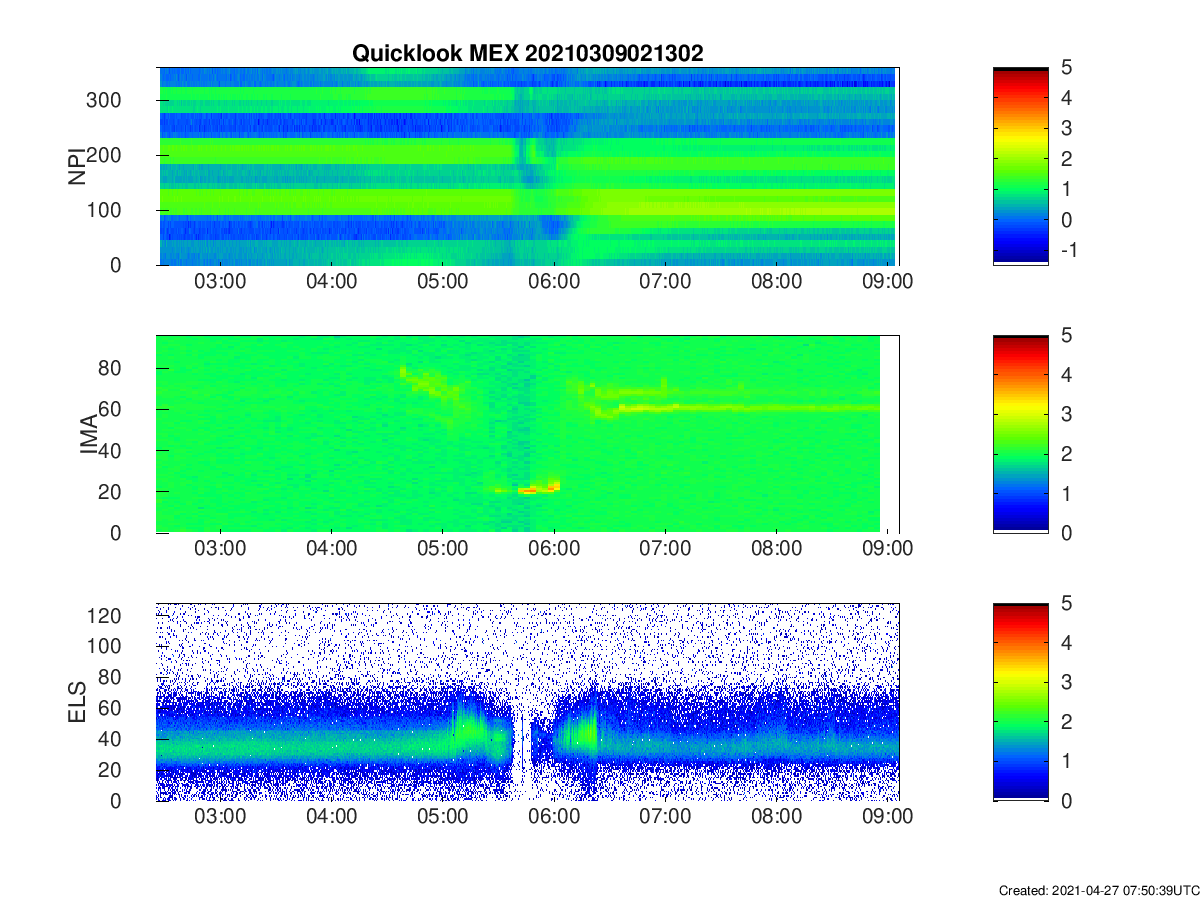The image size is (1200, 900).
Task: Click the "ELS" y-axis label
Action: pyautogui.click(x=76, y=702)
